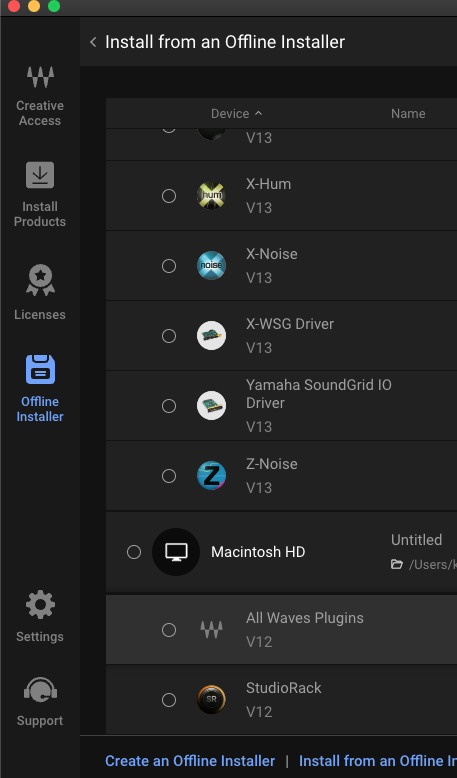Go to Licenses section
This screenshot has height=778, width=457.
point(40,292)
